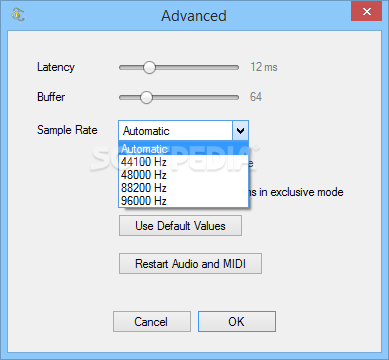Screen dimensions: 389x360
Task: Choose 96000 Hz sample rate
Action: click(183, 201)
